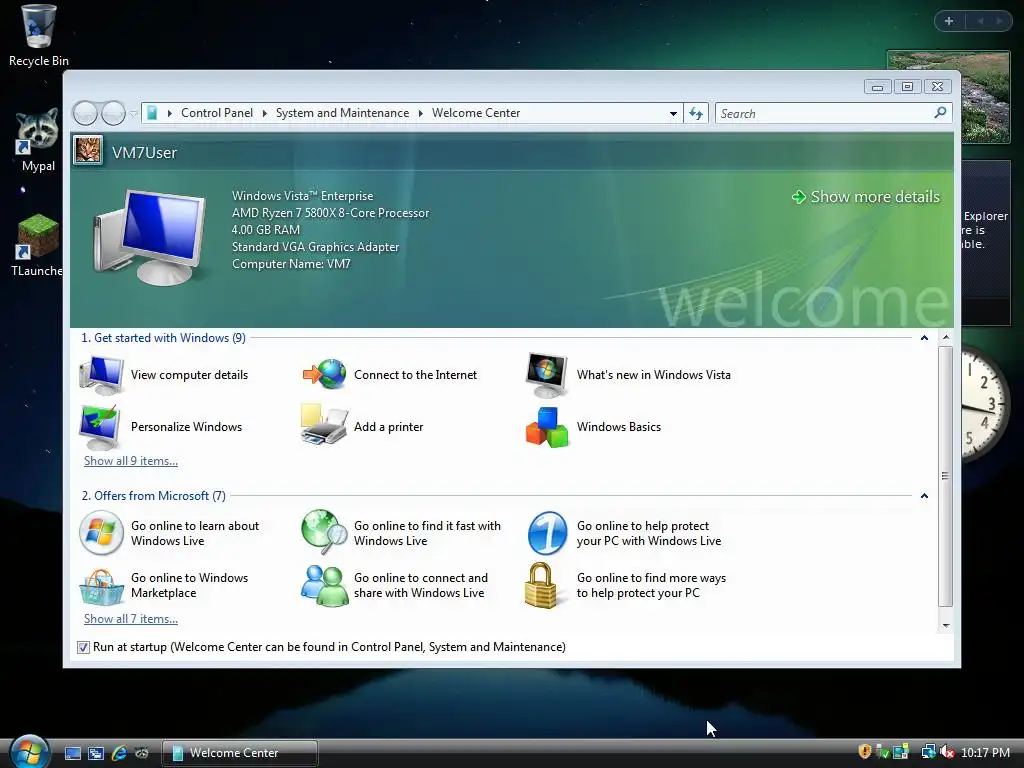Open the recent pages dropdown arrow
1024x768 pixels.
click(x=133, y=114)
